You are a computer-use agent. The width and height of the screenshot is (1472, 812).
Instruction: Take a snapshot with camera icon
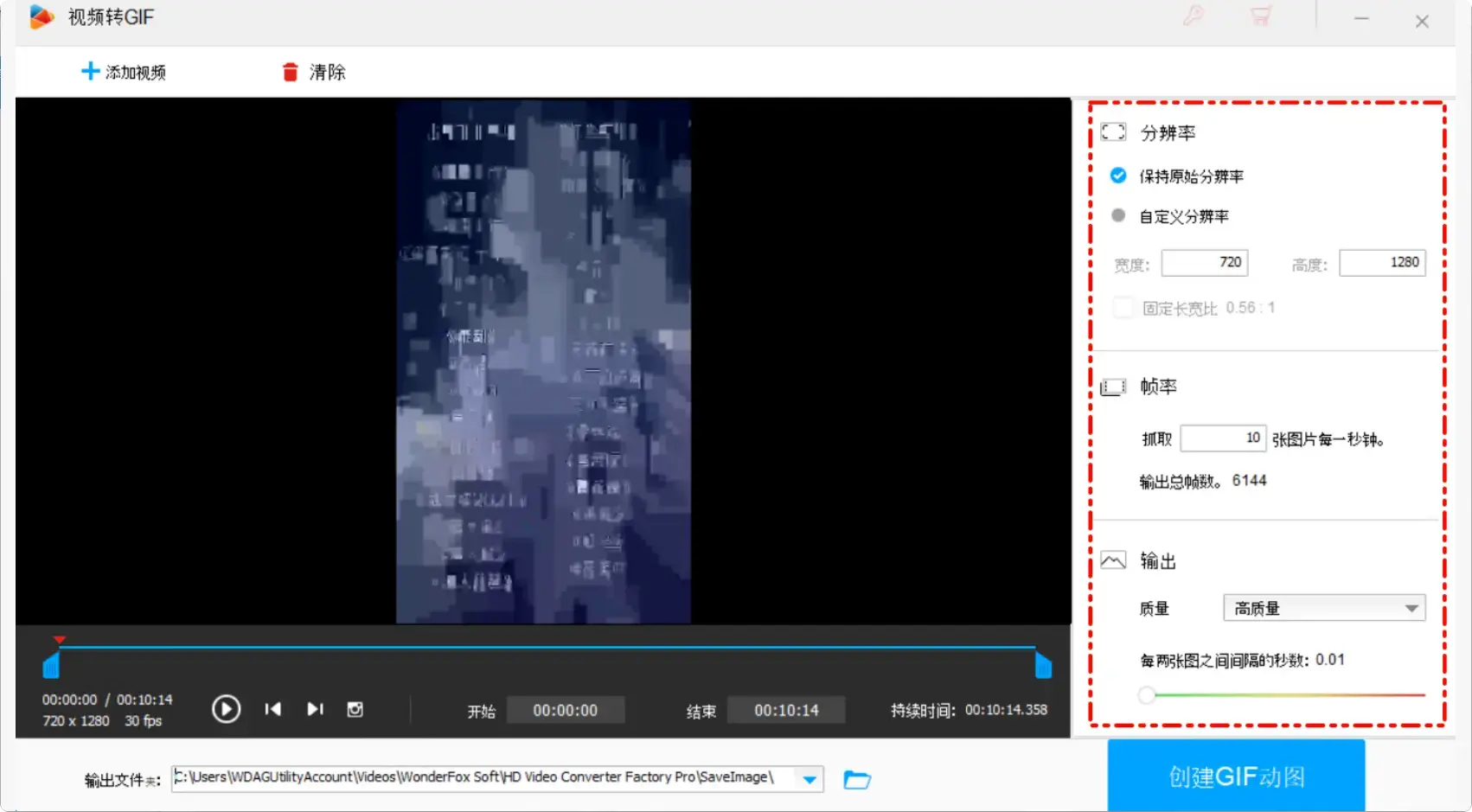355,709
